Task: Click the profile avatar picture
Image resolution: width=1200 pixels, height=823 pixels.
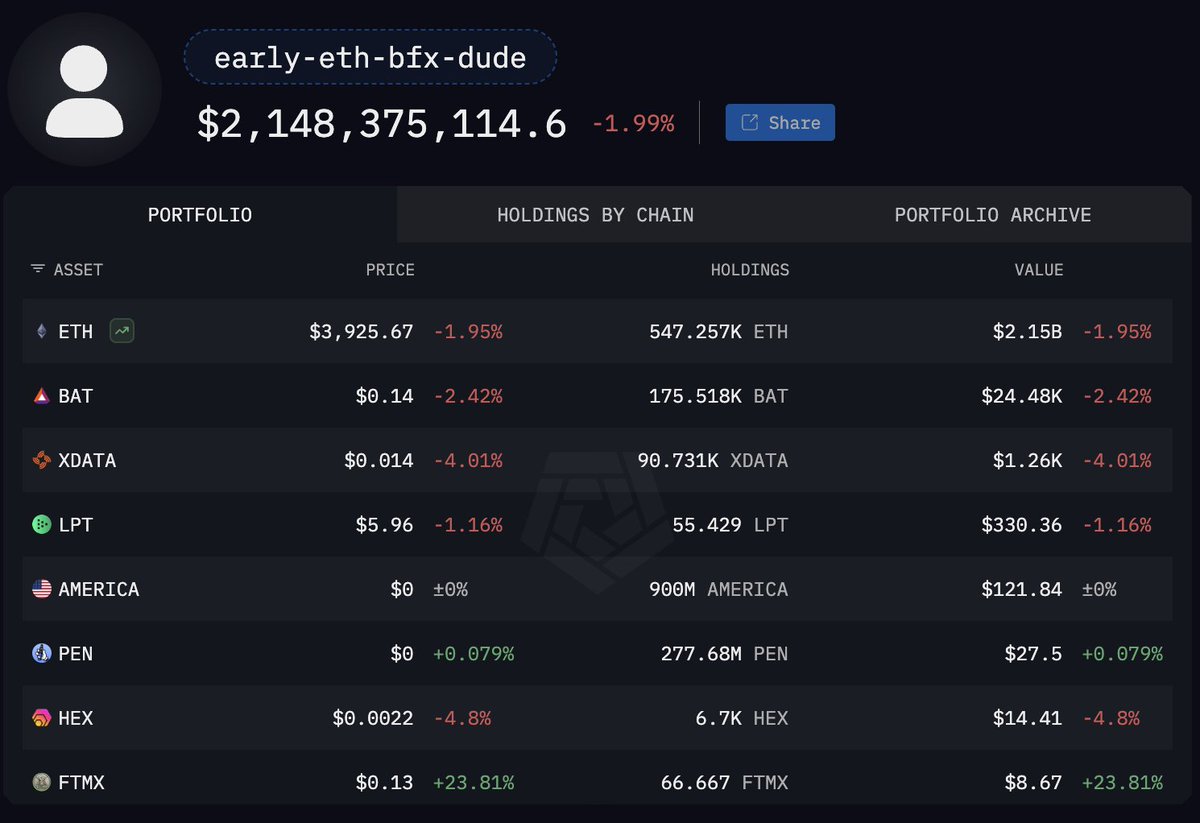Action: [85, 90]
